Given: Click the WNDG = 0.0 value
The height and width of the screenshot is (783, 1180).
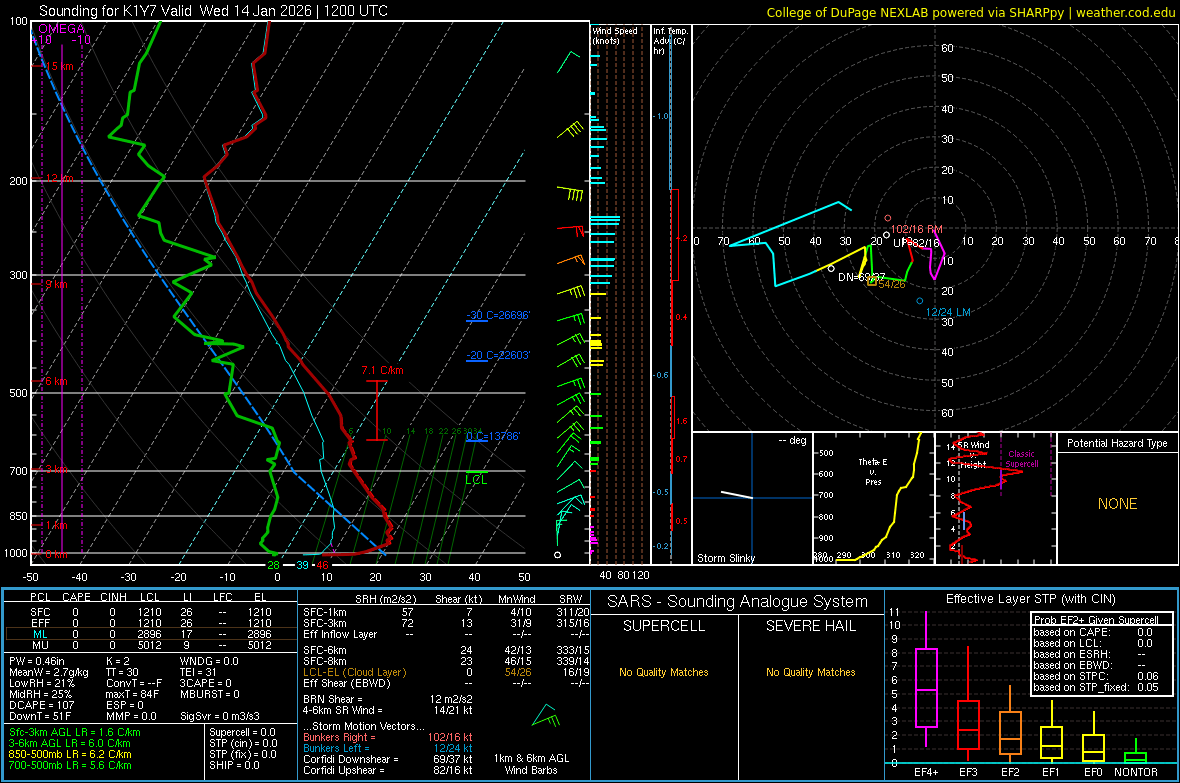Looking at the screenshot, I should [208, 661].
